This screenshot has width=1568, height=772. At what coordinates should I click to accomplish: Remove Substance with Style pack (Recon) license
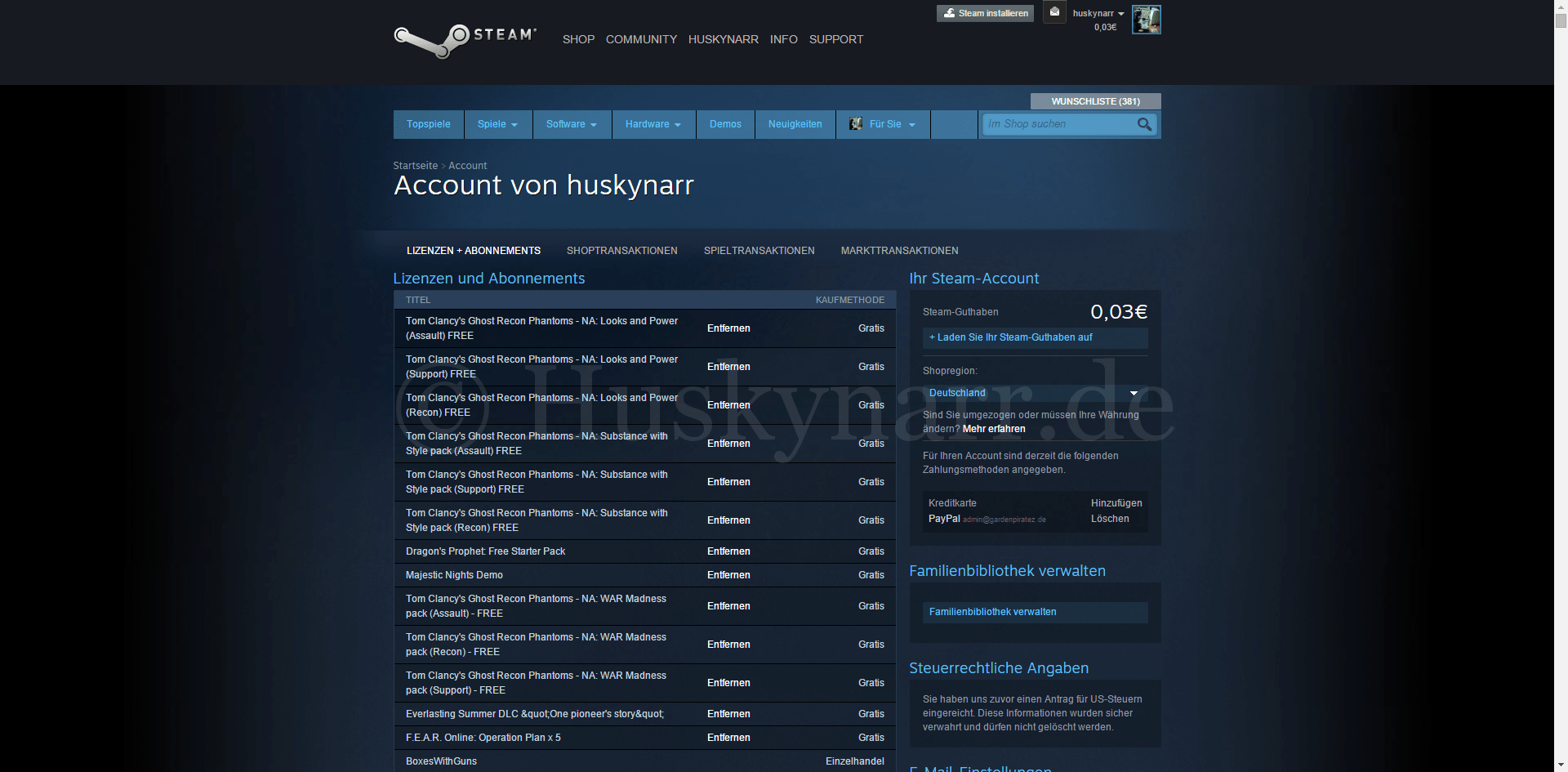728,520
